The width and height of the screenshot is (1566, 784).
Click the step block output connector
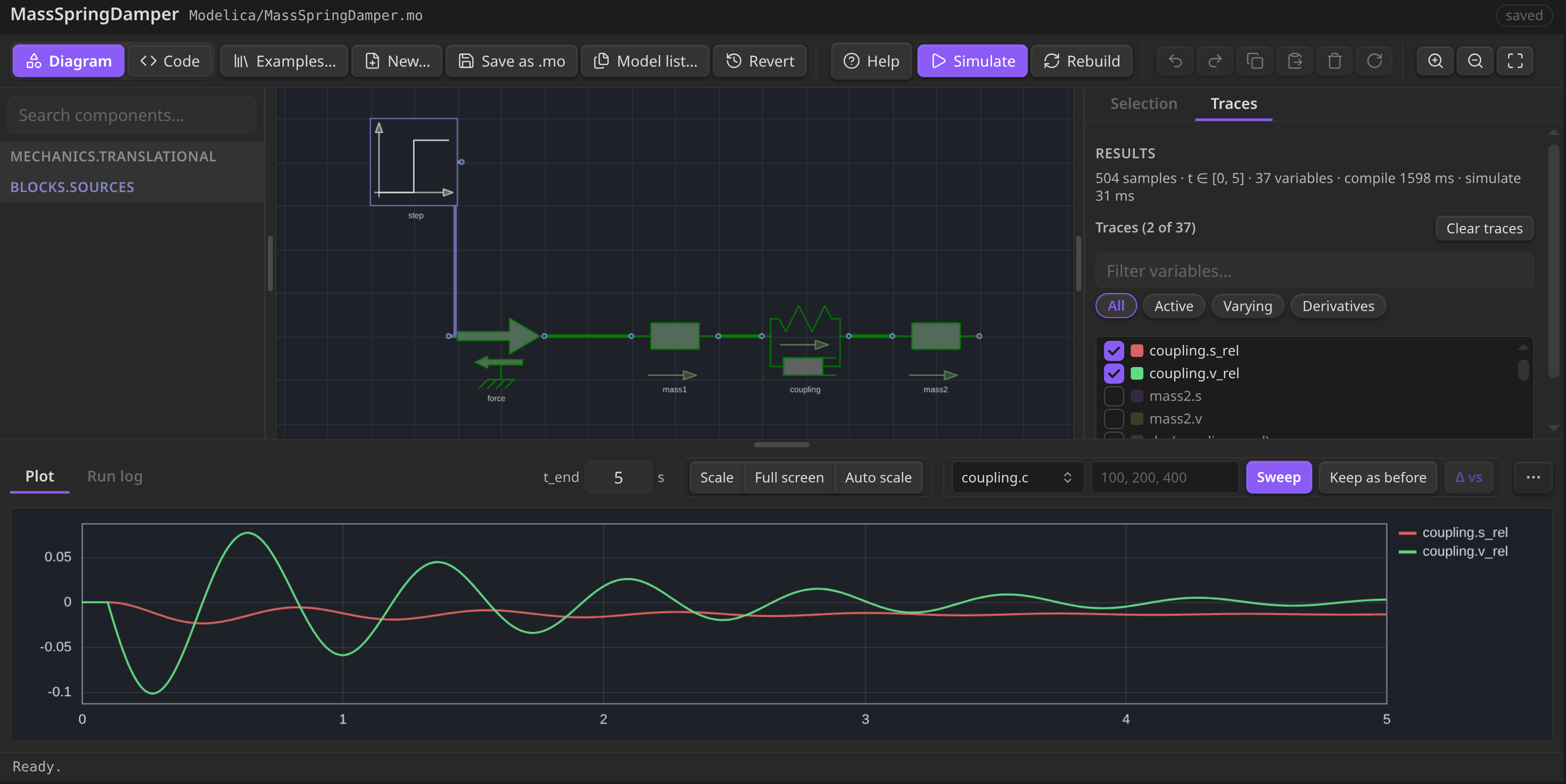461,162
